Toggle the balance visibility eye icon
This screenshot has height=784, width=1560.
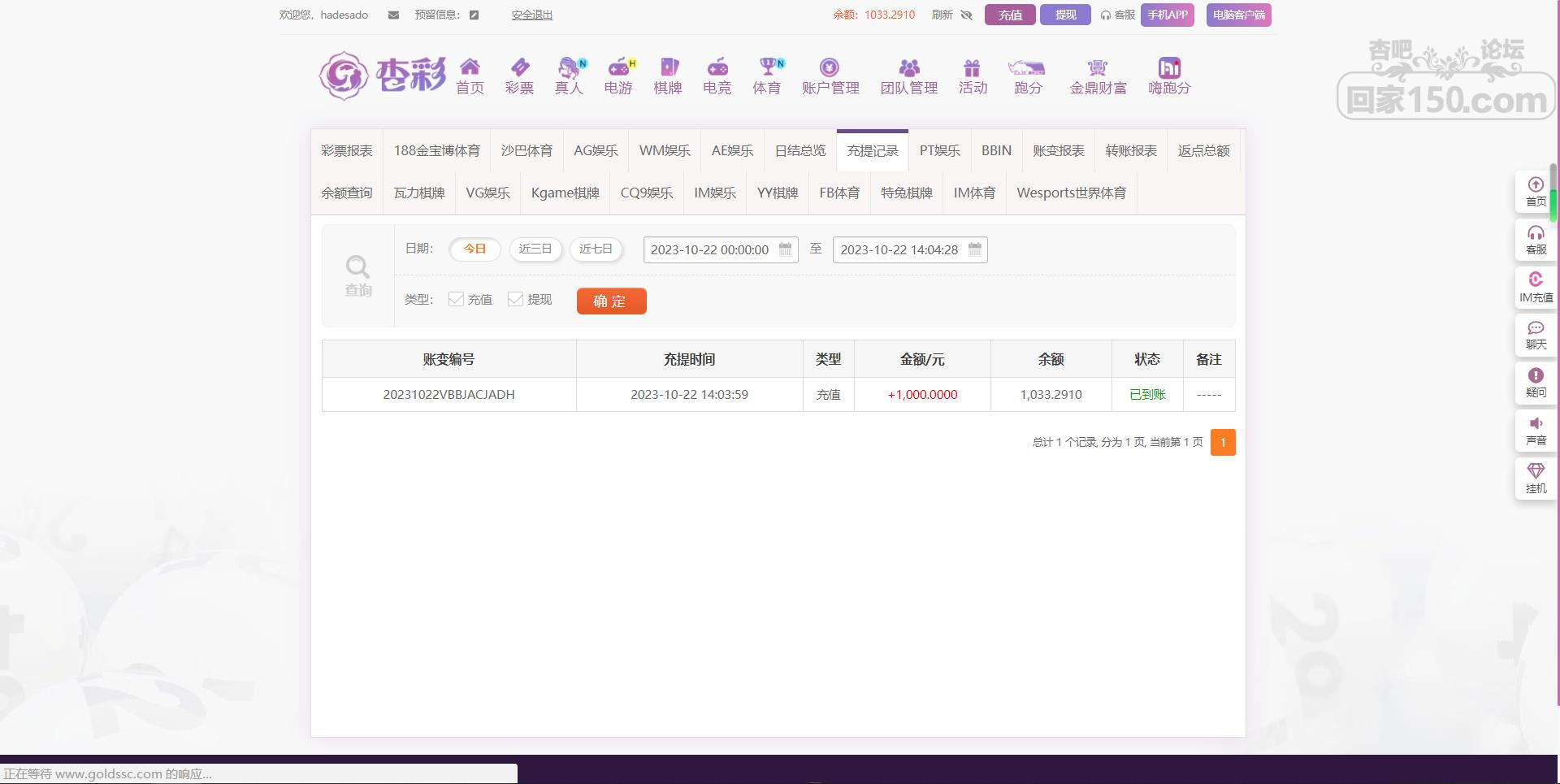click(966, 15)
